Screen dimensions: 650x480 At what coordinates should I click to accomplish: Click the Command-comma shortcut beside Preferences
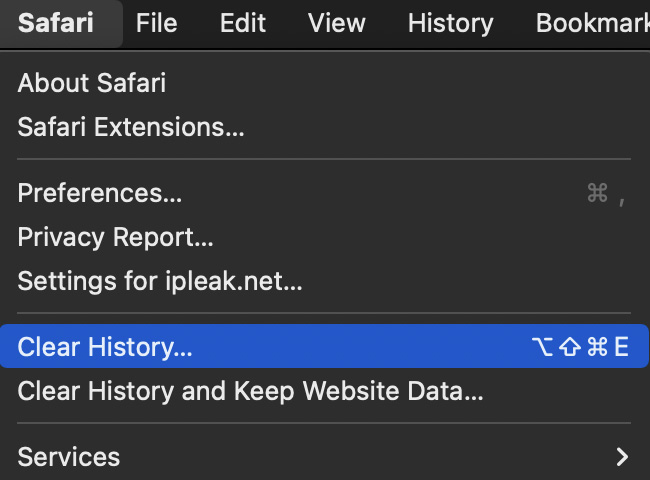(606, 194)
